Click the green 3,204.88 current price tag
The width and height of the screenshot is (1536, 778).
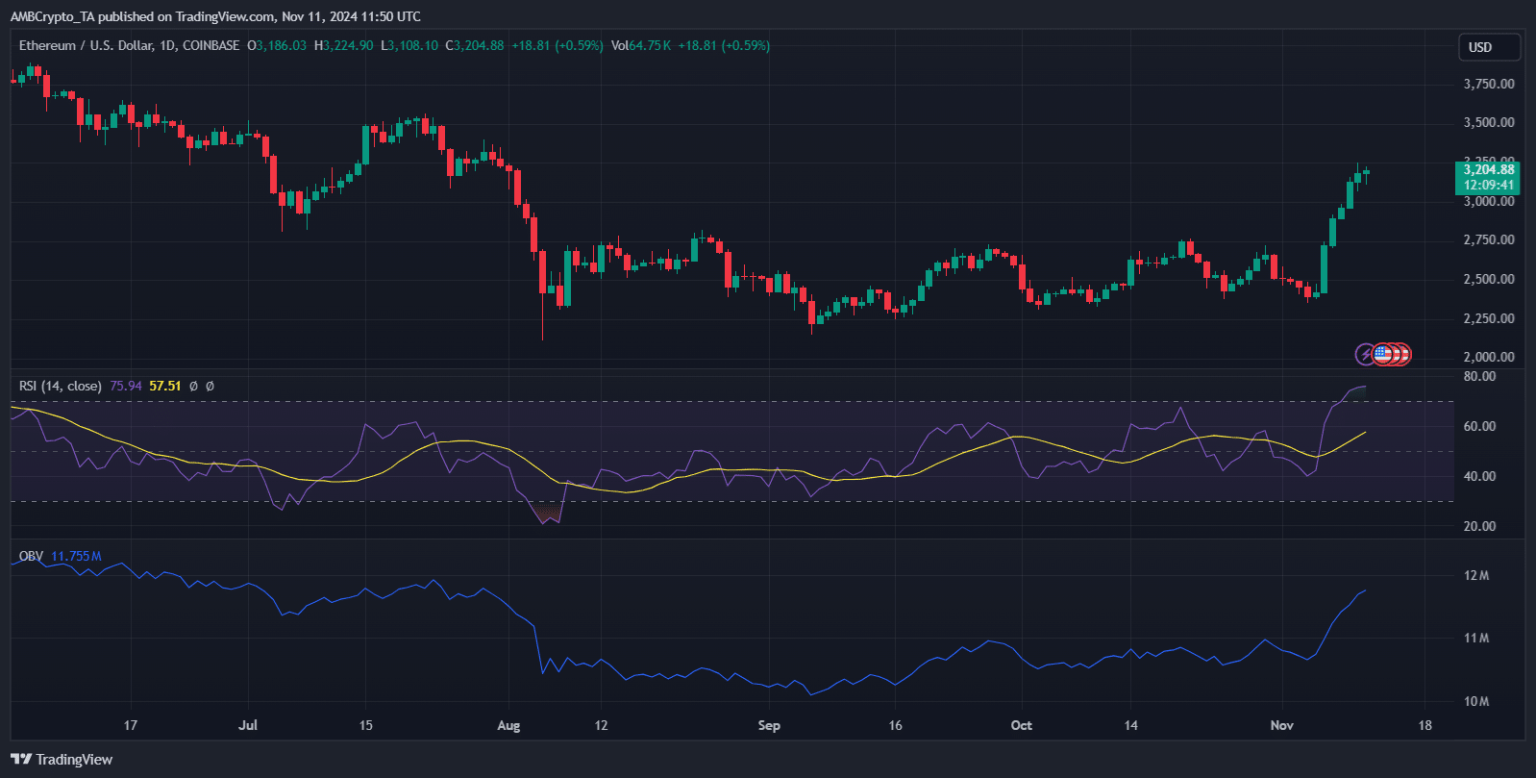(1486, 178)
